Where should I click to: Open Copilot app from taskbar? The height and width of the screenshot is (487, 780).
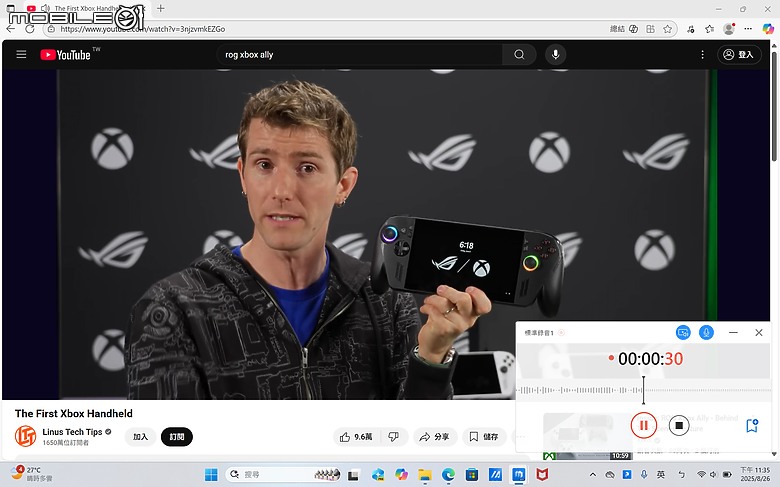click(x=401, y=475)
